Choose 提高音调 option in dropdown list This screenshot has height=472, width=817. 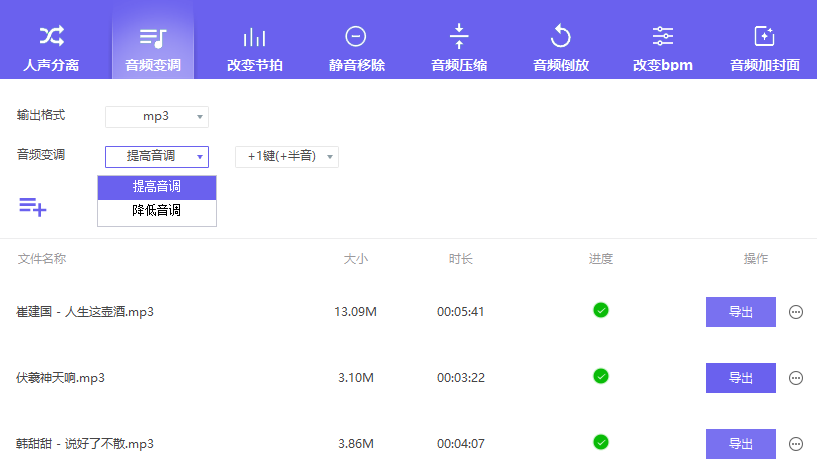pos(157,187)
